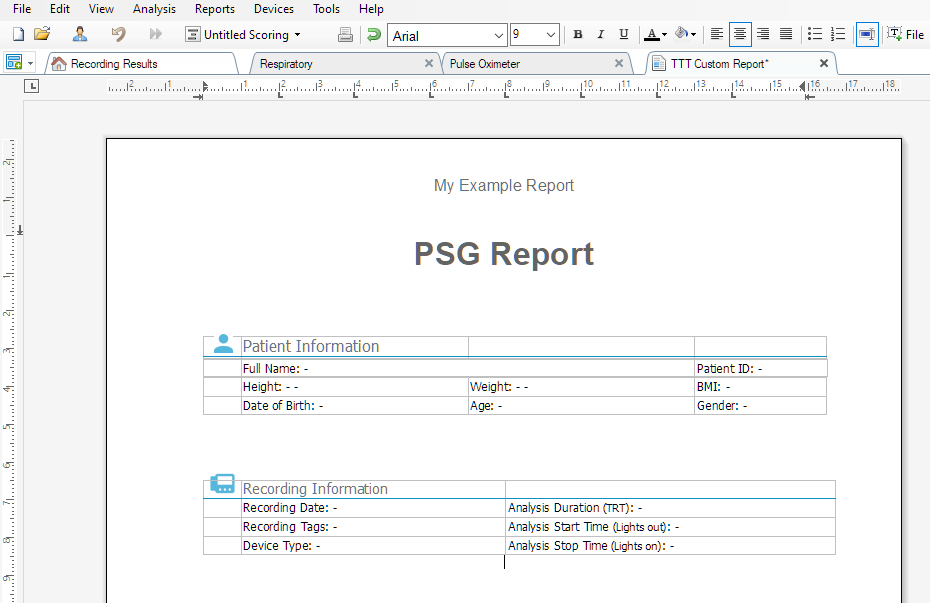This screenshot has width=930, height=603.
Task: Click the Recording Date cell
Action: click(x=373, y=508)
